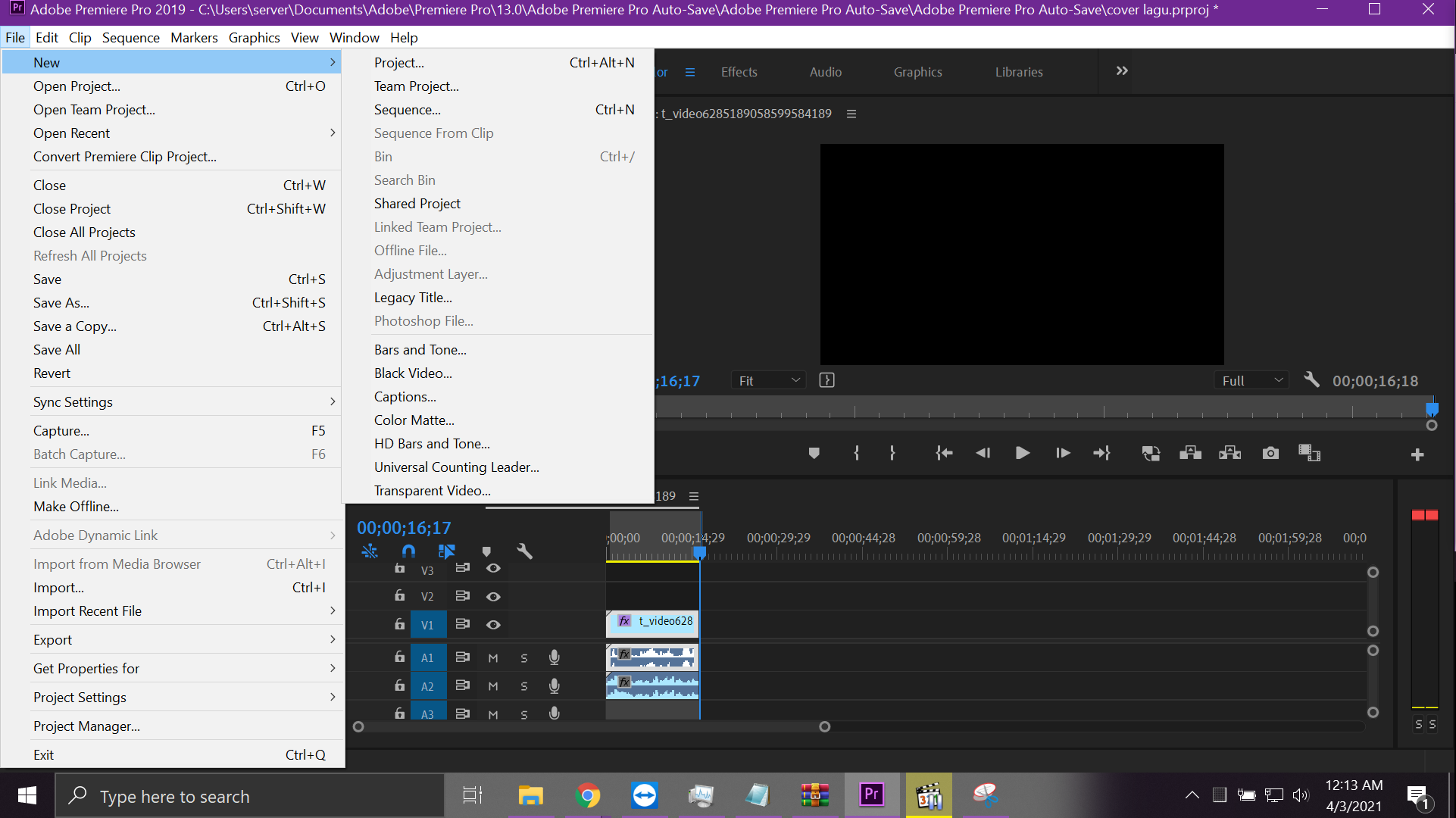This screenshot has height=818, width=1456.
Task: Toggle lock on V1 track
Action: coord(399,624)
